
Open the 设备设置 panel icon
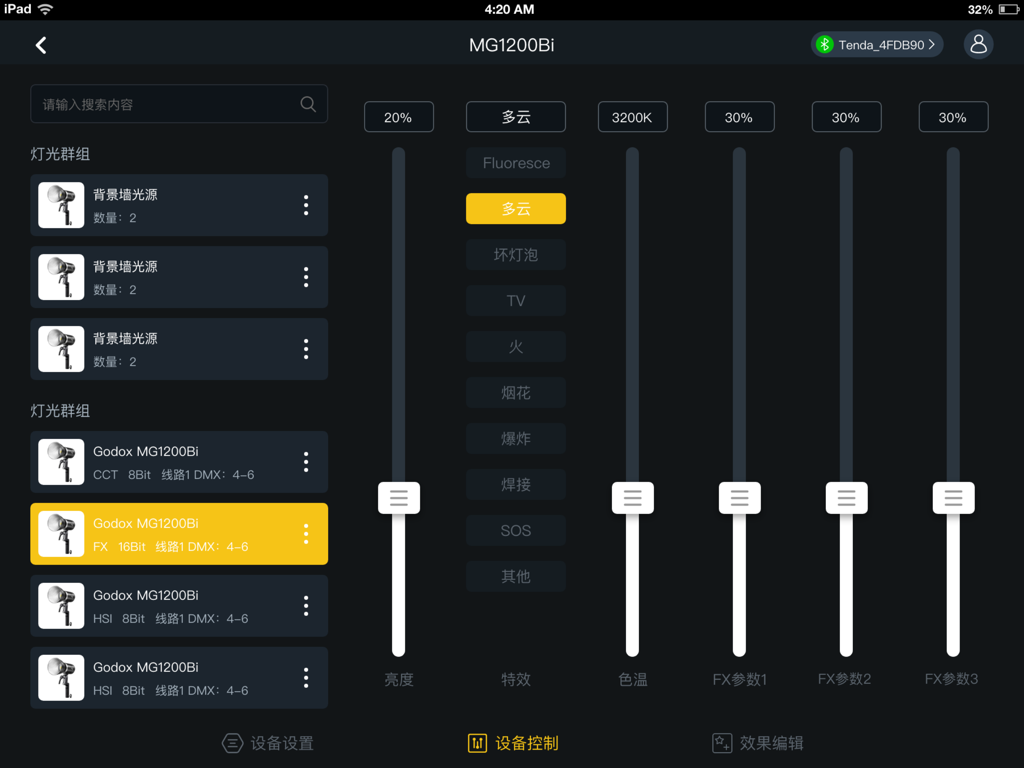pos(232,743)
